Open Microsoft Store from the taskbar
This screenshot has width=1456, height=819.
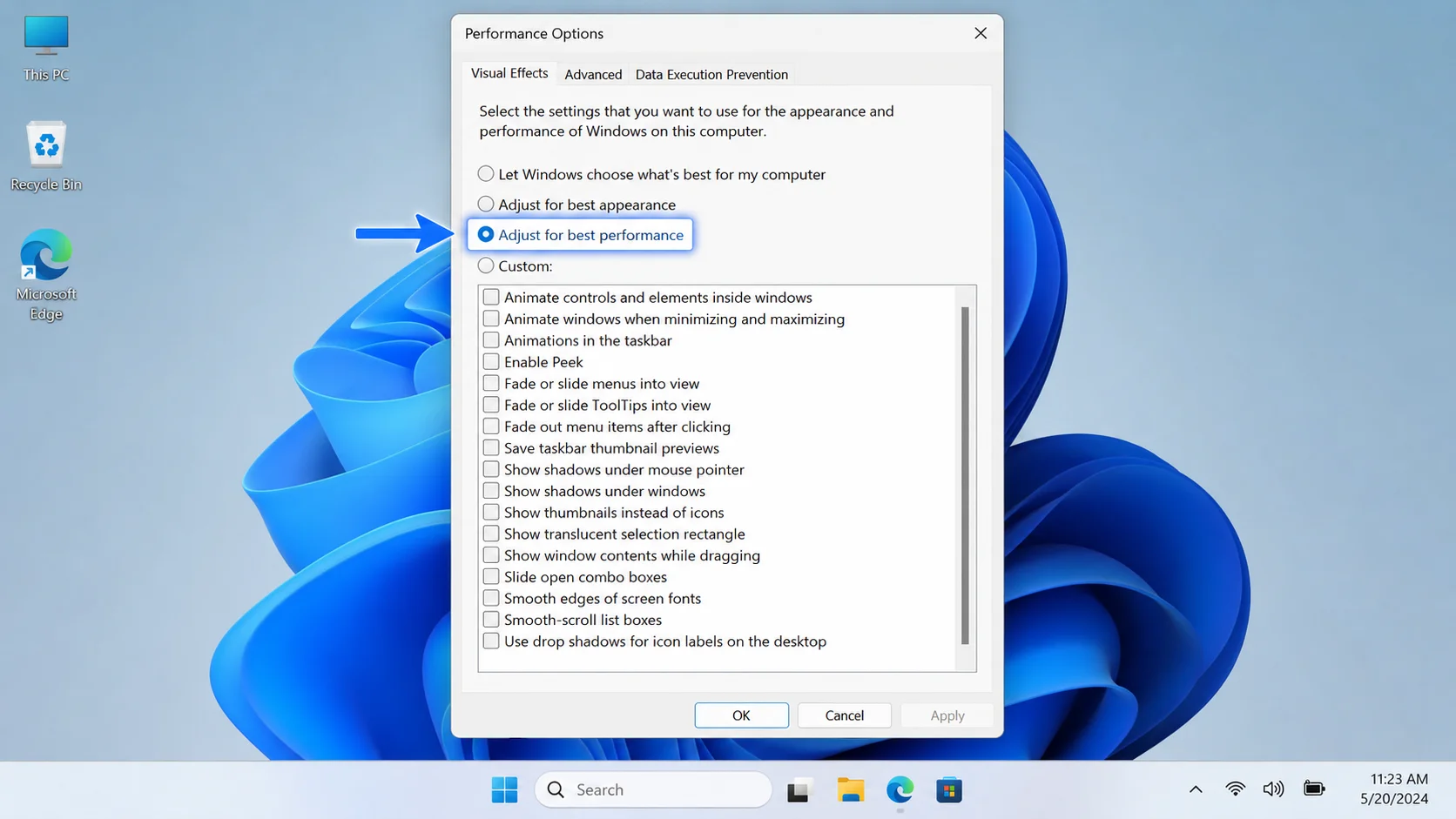click(x=948, y=790)
